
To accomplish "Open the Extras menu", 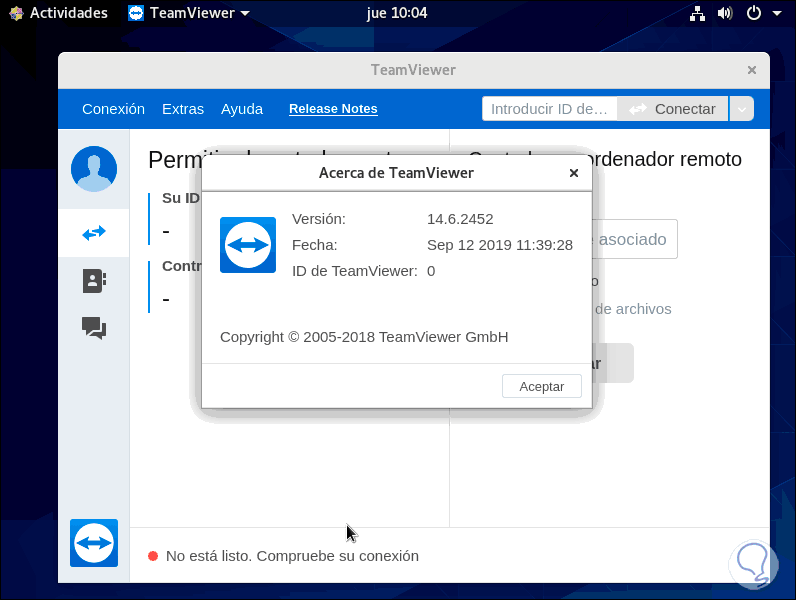I will (183, 109).
